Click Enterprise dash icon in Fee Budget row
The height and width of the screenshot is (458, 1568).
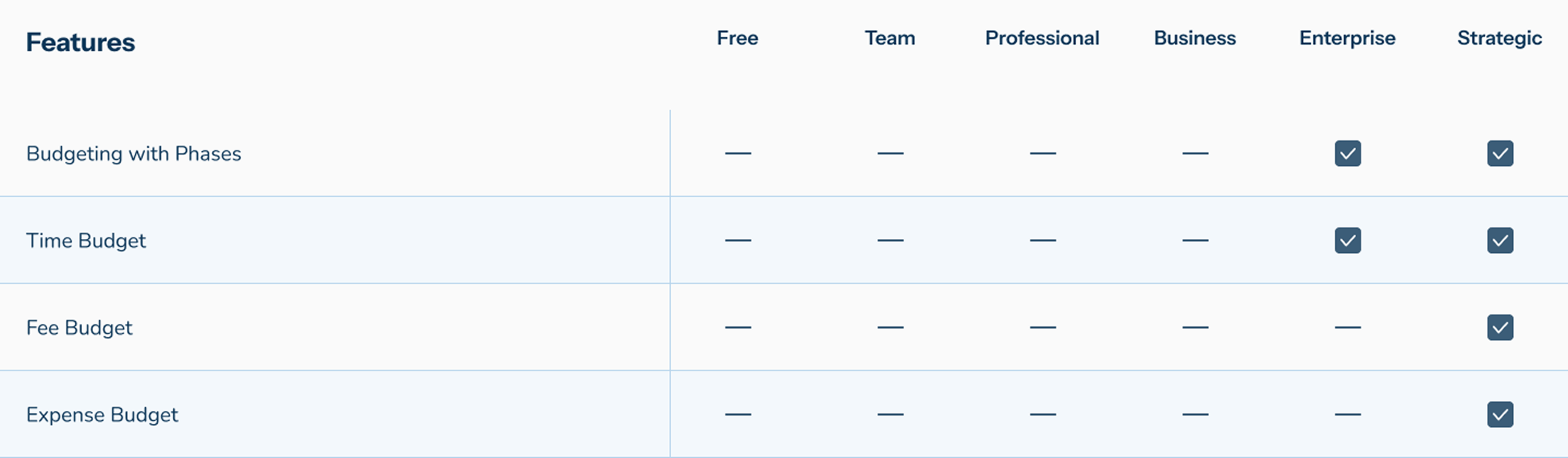(x=1347, y=328)
